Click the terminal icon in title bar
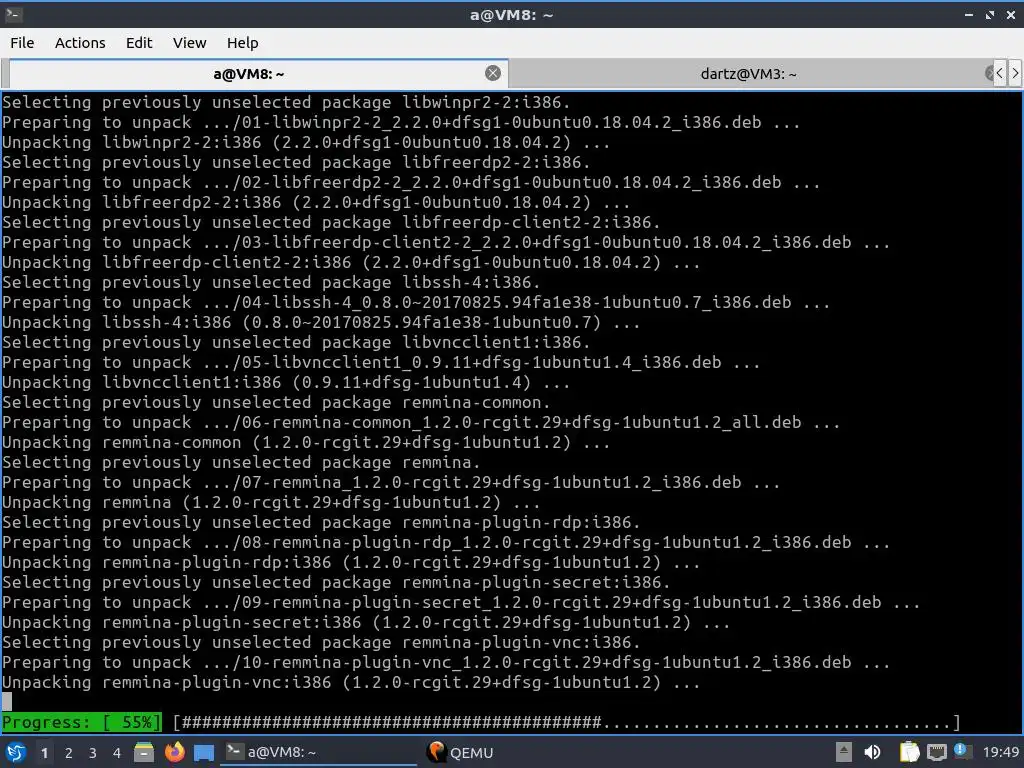The width and height of the screenshot is (1024, 768). pyautogui.click(x=14, y=14)
